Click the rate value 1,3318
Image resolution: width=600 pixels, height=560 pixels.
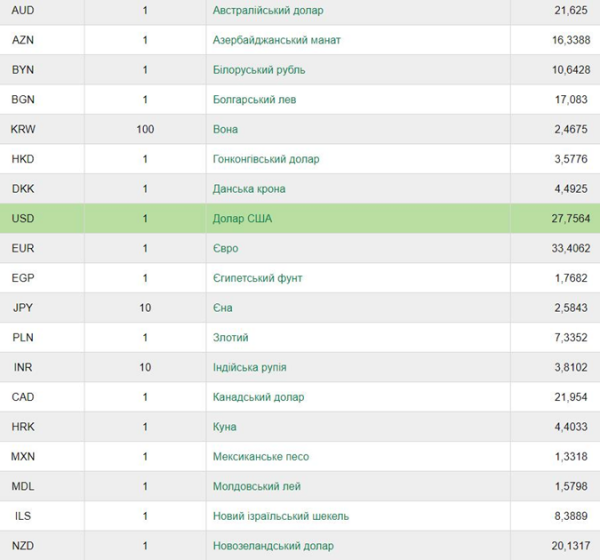point(571,457)
